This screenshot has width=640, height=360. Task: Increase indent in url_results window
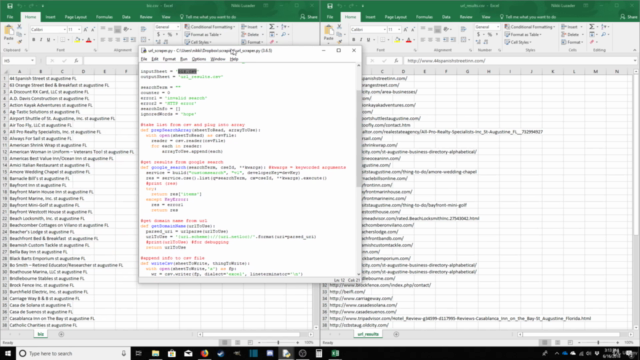453,40
